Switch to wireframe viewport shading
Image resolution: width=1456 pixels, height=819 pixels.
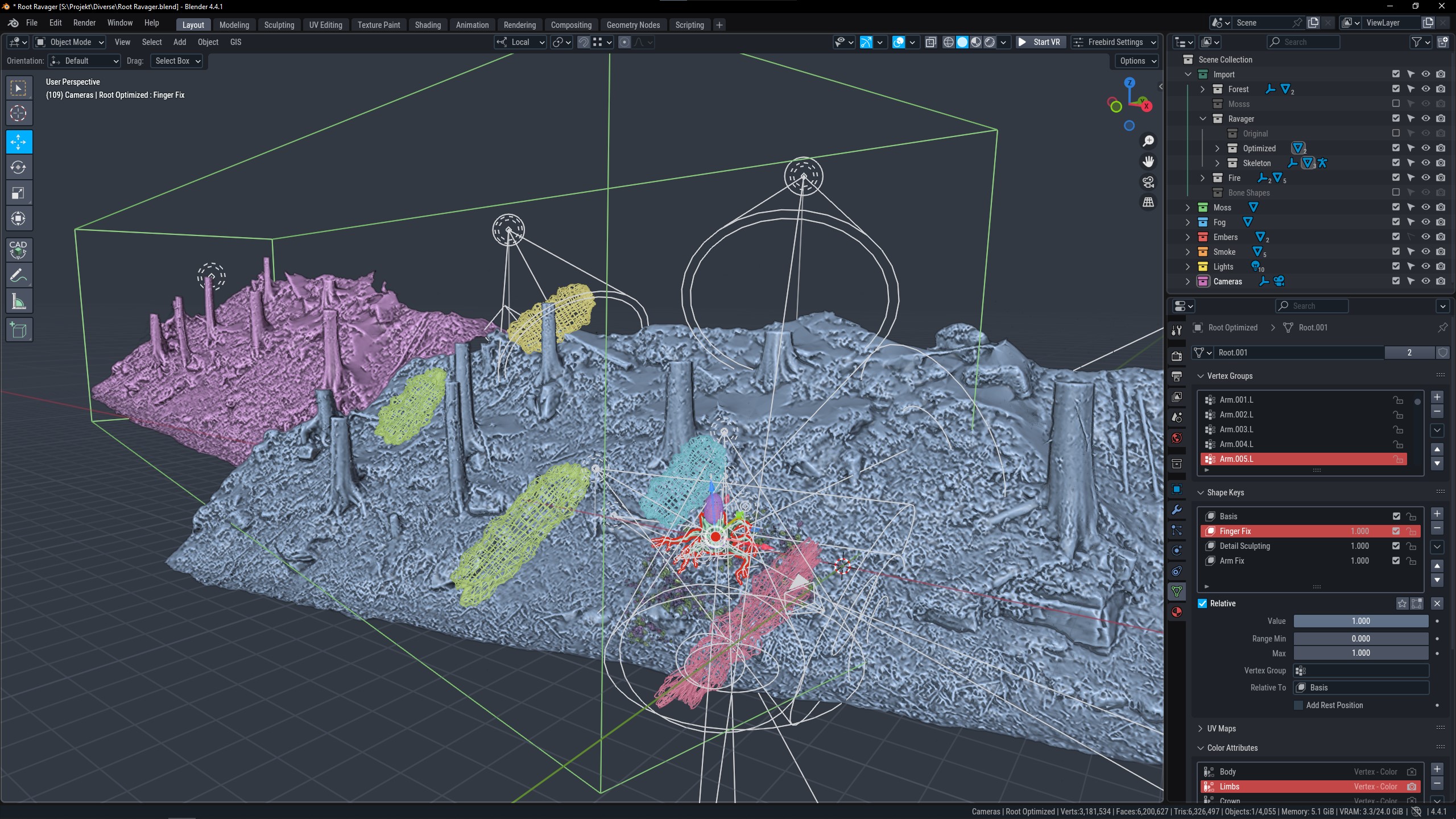point(949,42)
